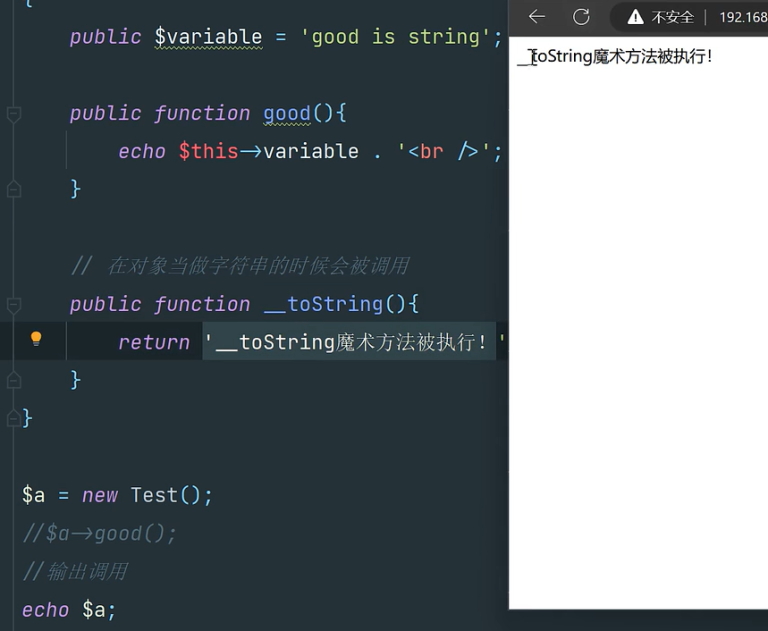
Task: Place cursor on $variable property declaration
Action: (207, 37)
